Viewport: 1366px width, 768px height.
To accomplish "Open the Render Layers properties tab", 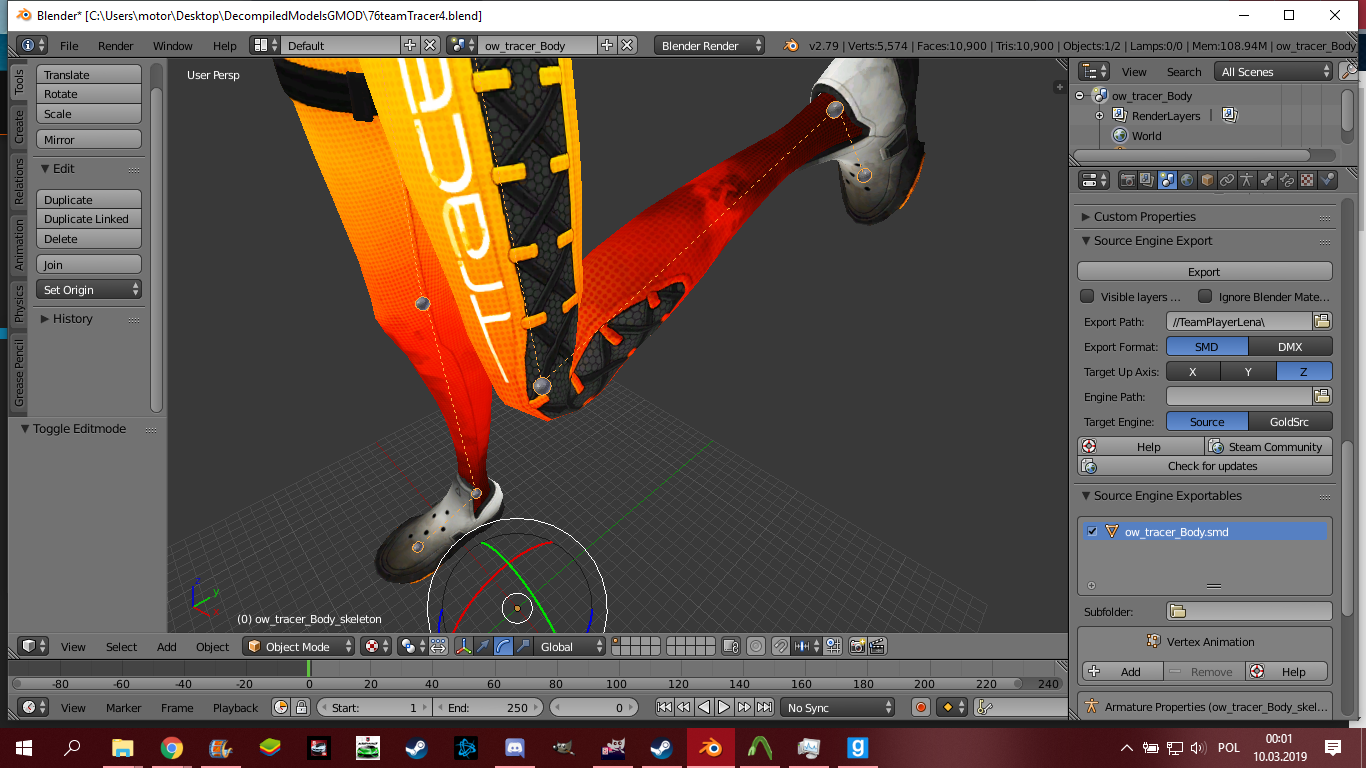I will point(1147,180).
